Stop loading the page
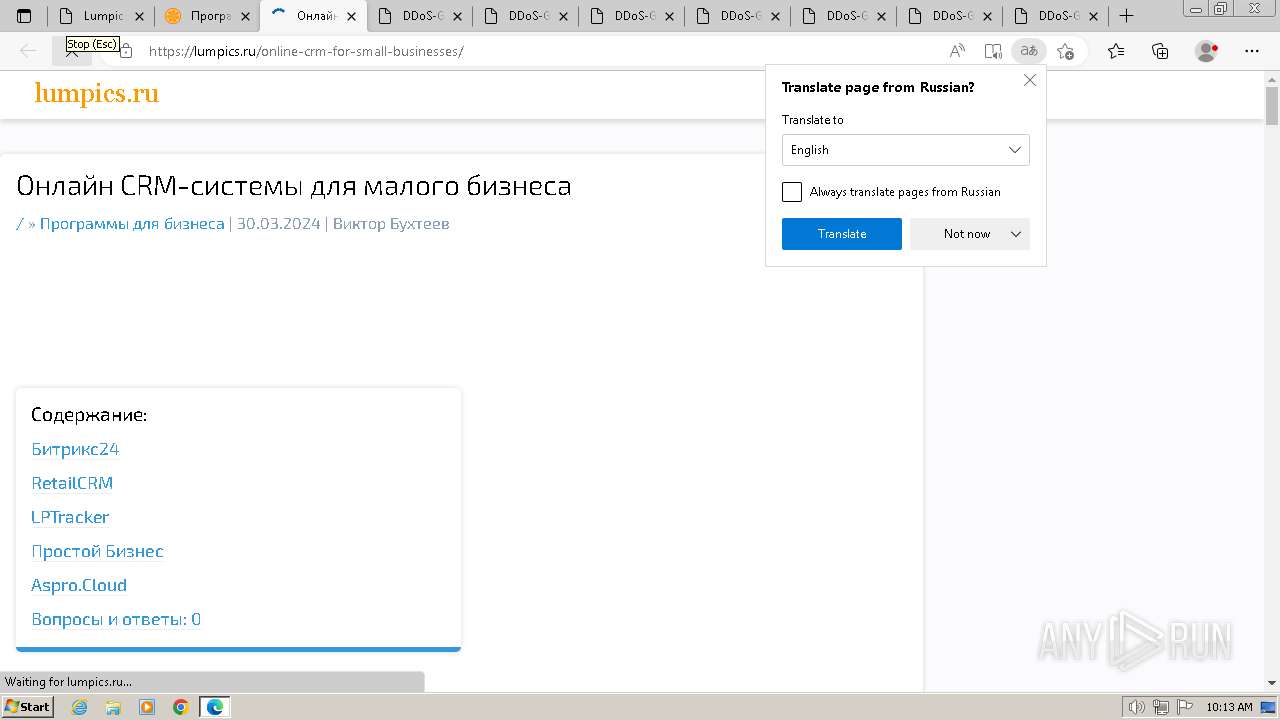 click(72, 51)
